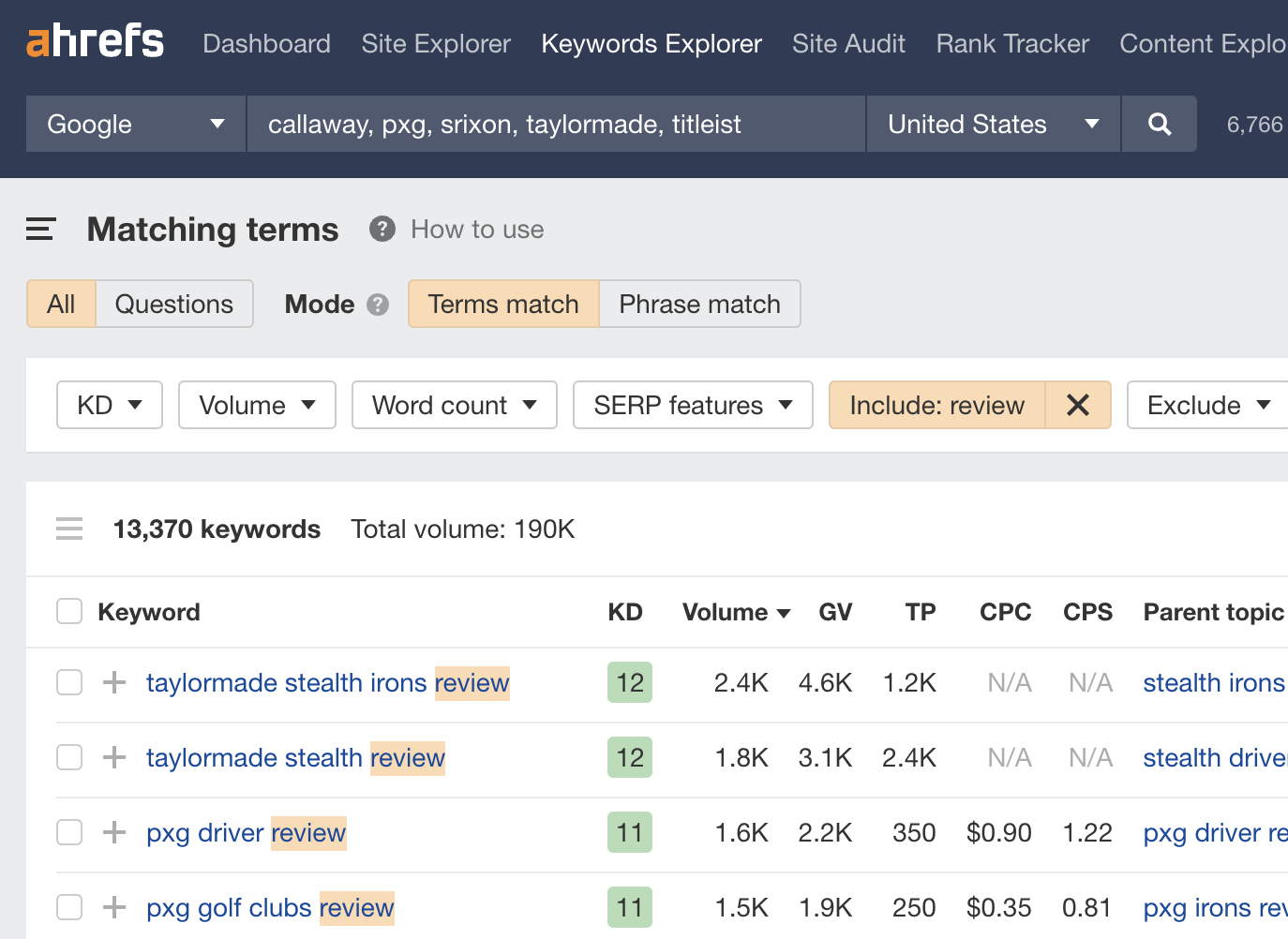Open the 'pxg driver review' keyword link

tap(246, 832)
